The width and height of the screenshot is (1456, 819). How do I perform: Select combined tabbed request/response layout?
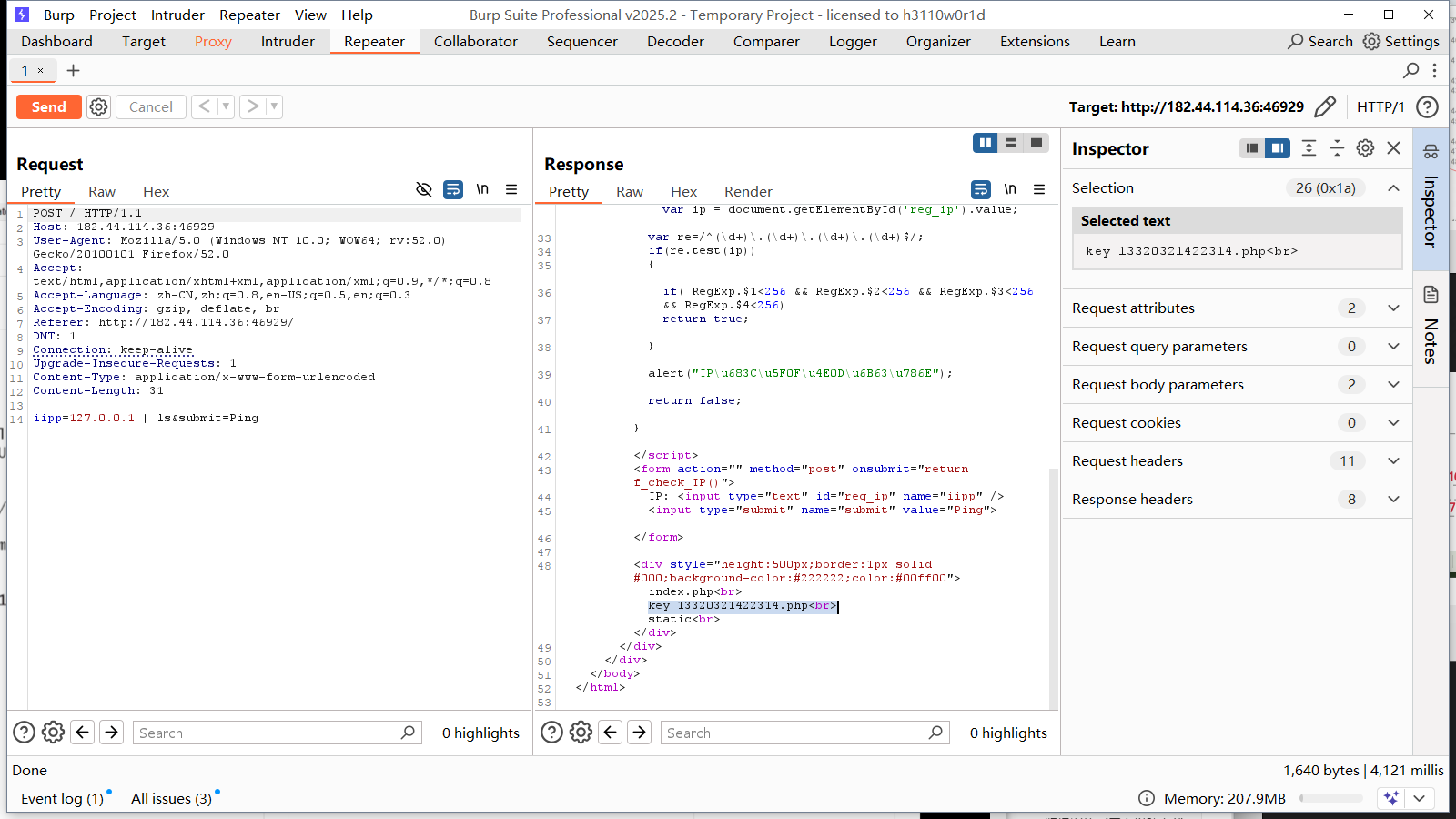tap(1036, 143)
